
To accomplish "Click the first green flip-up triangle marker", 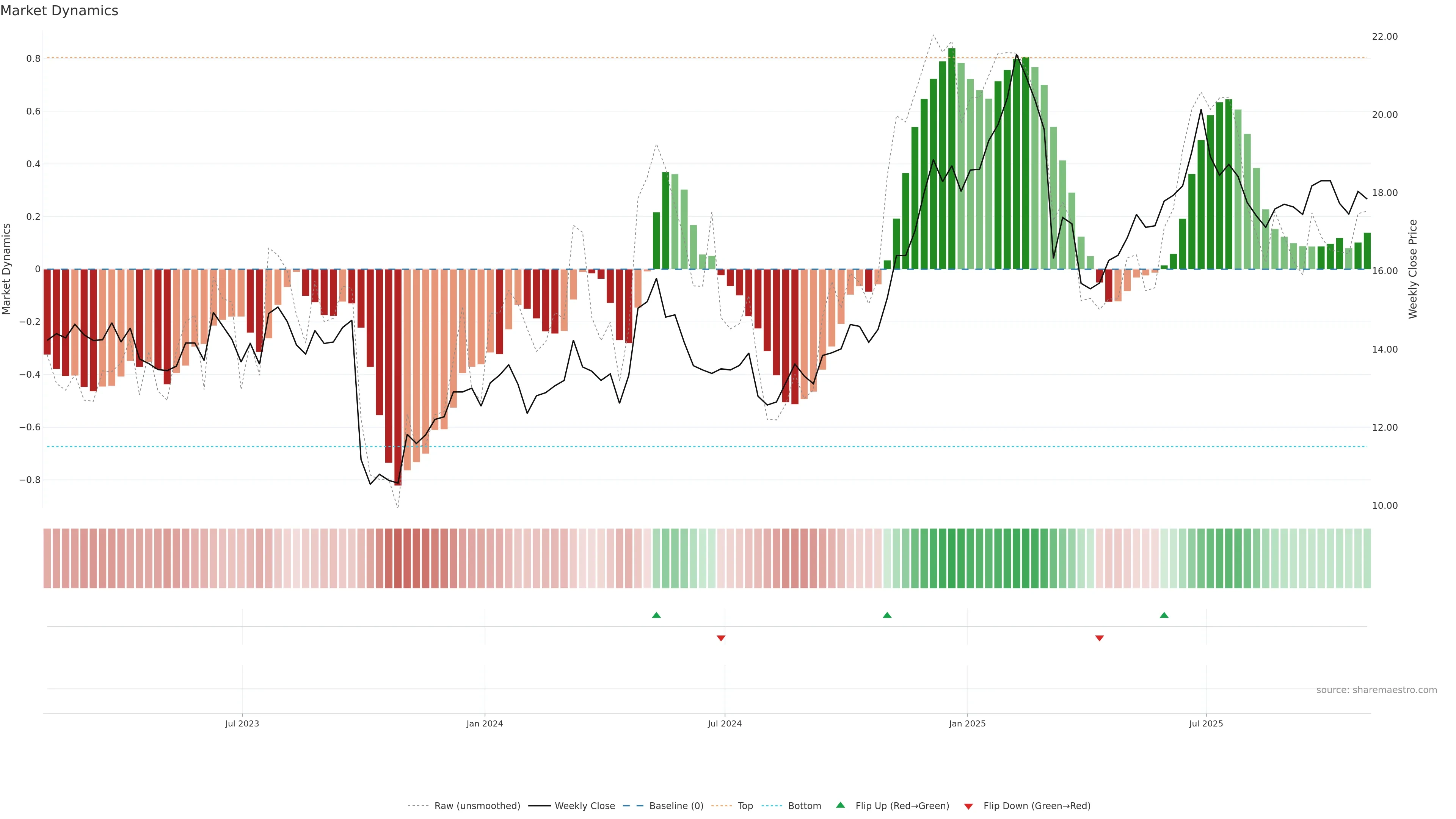I will 656,615.
